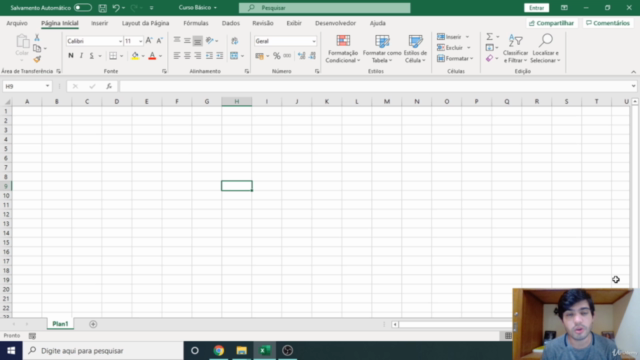This screenshot has height=360, width=640.
Task: Click the Pesquisar search box
Action: click(324, 8)
